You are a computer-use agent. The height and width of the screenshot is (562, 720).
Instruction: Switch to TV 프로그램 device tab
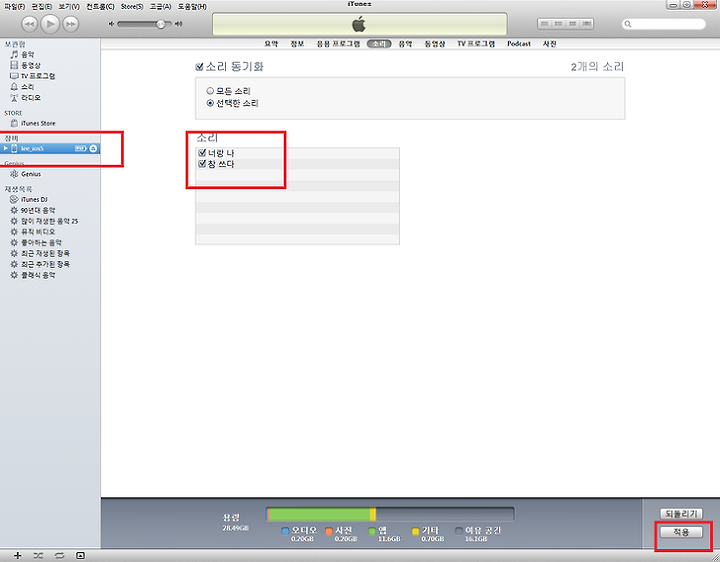476,44
